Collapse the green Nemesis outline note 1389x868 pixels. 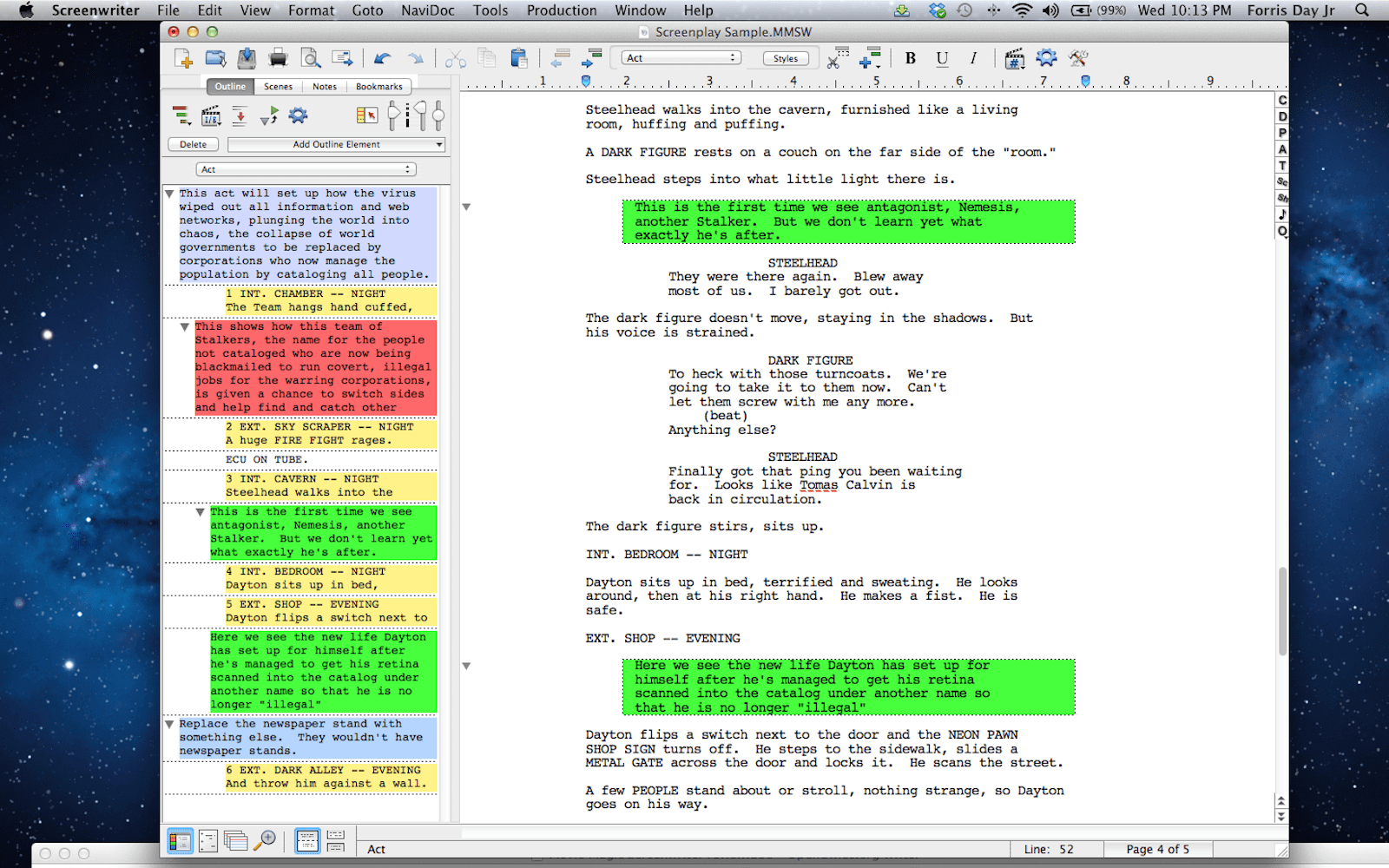tap(201, 511)
